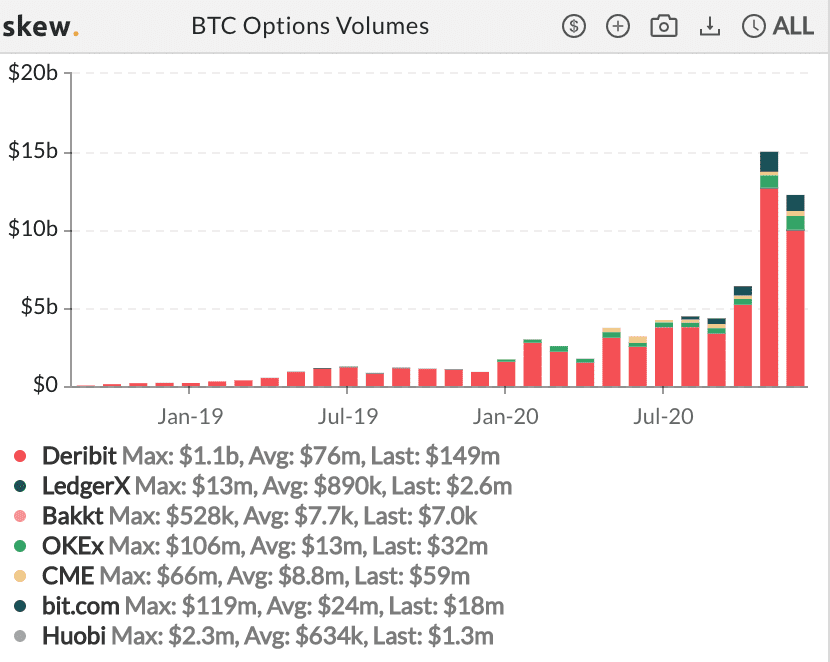Toggle bit.com series in legend
This screenshot has height=662, width=830.
259,606
